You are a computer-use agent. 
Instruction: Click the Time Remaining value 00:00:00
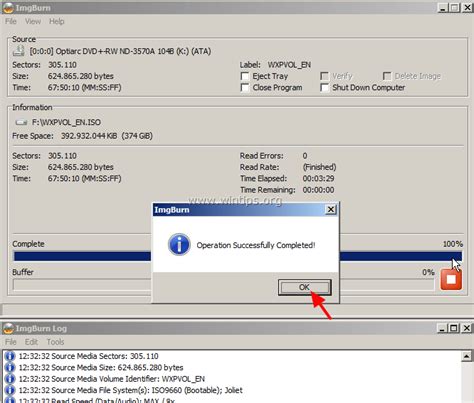318,190
